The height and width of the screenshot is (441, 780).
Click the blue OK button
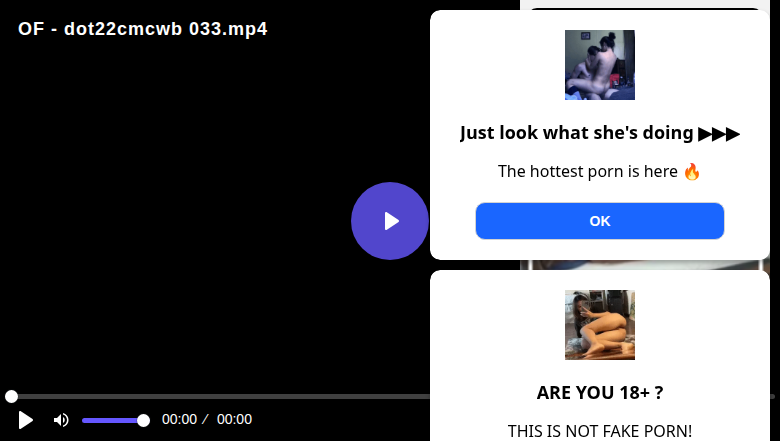click(599, 221)
